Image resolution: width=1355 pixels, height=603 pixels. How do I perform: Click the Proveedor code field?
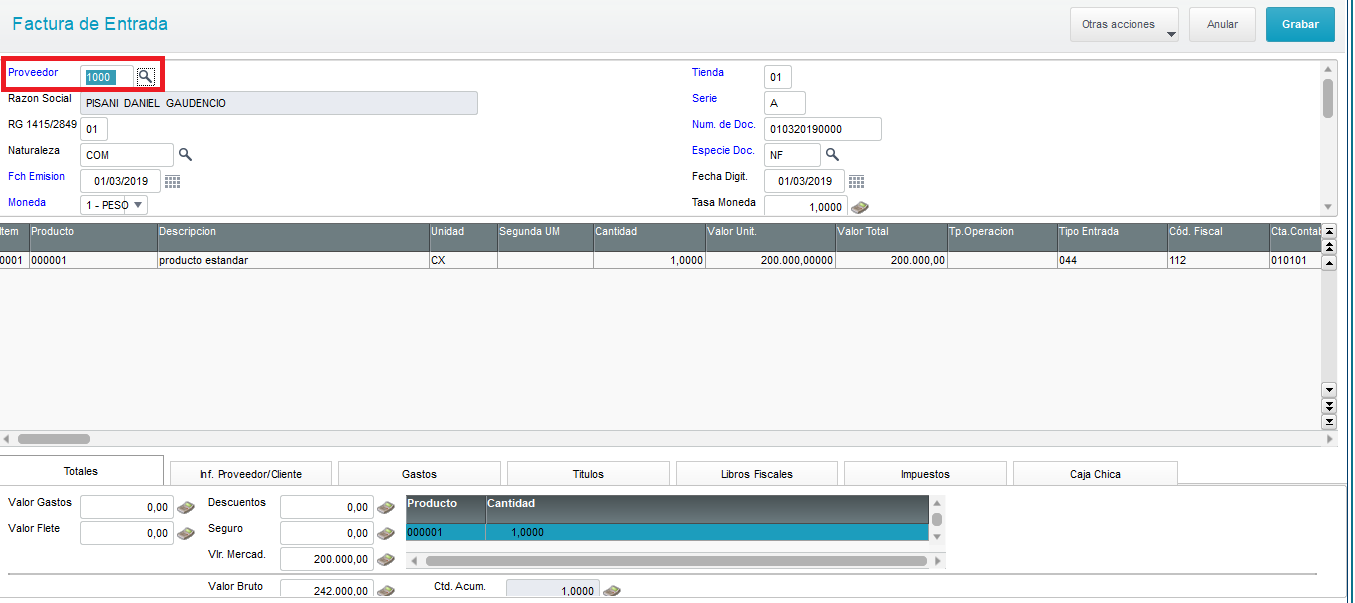pos(108,77)
